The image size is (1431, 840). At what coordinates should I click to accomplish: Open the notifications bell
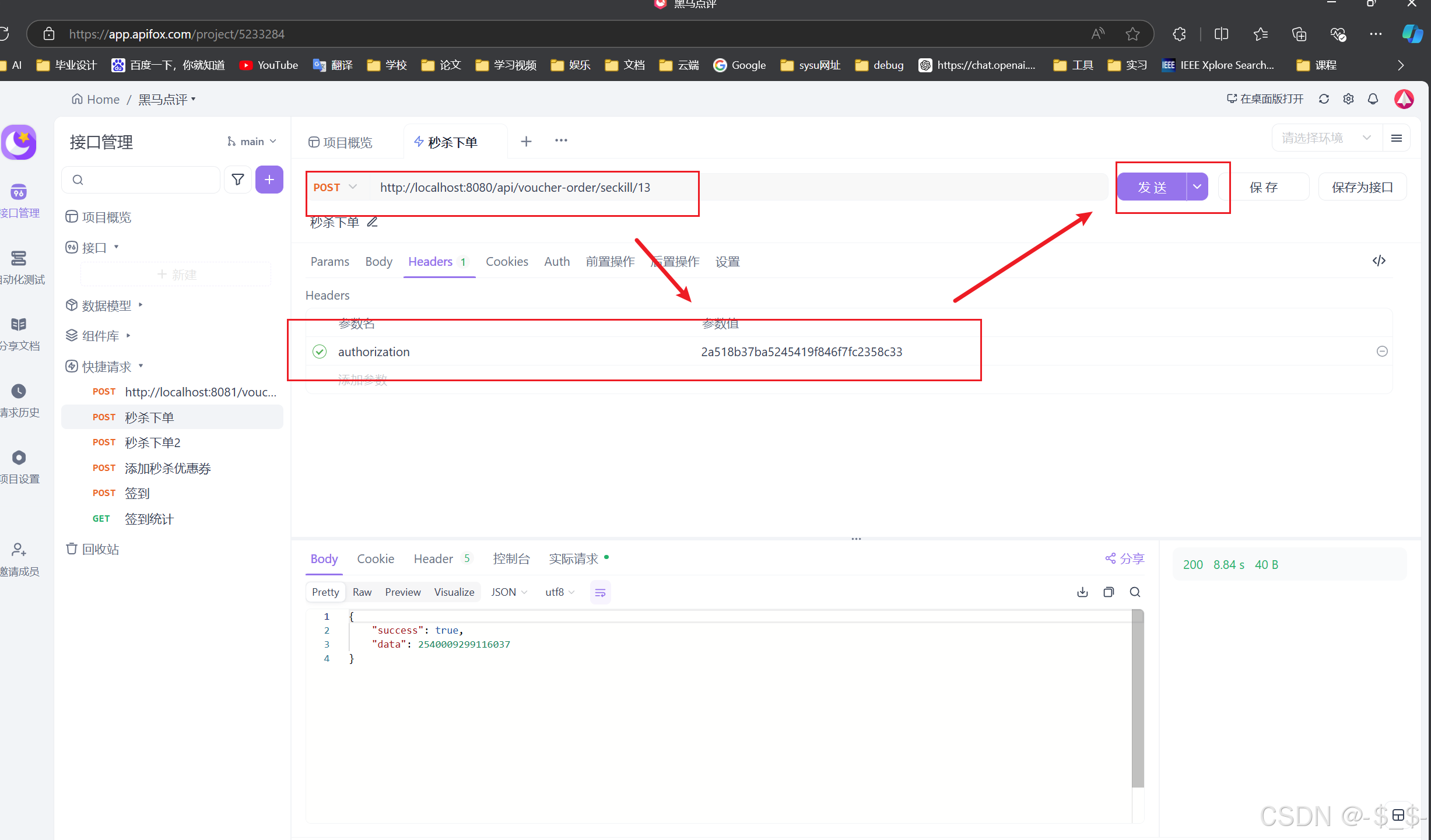pyautogui.click(x=1373, y=99)
